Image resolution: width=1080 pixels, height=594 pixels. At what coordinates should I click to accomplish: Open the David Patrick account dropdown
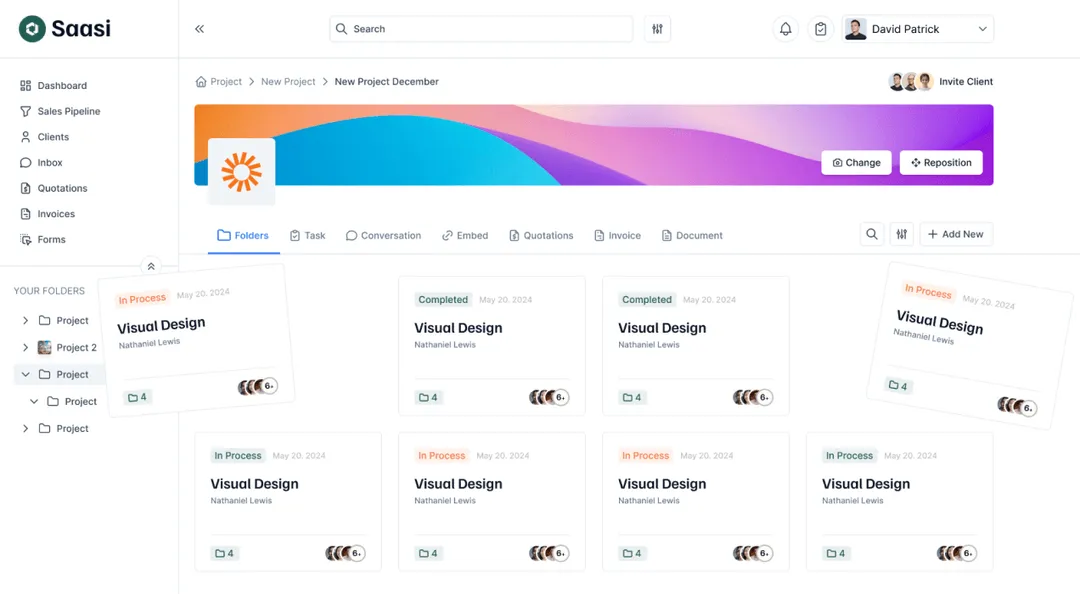click(917, 29)
